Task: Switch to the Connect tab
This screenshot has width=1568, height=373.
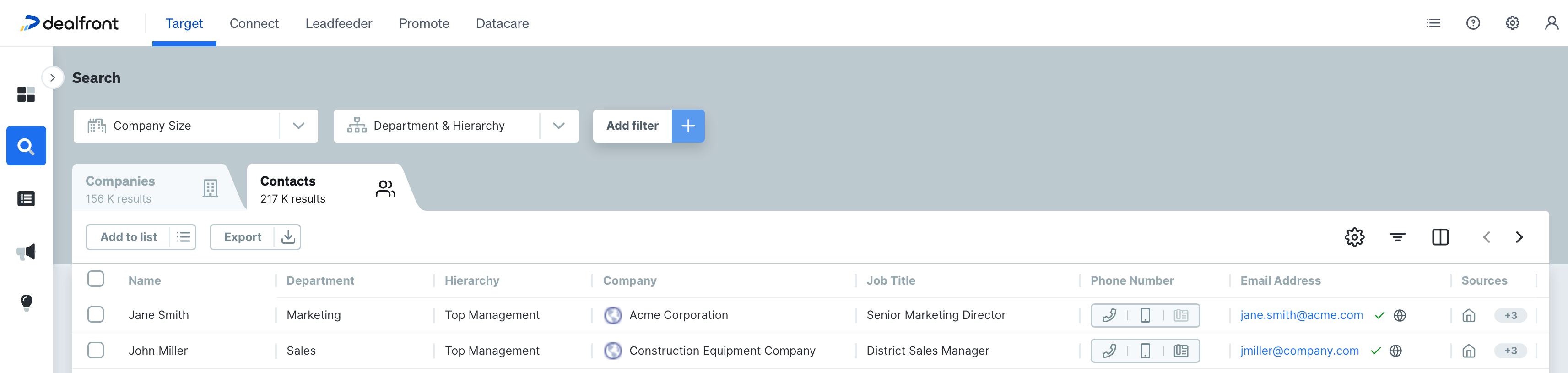Action: click(x=254, y=23)
